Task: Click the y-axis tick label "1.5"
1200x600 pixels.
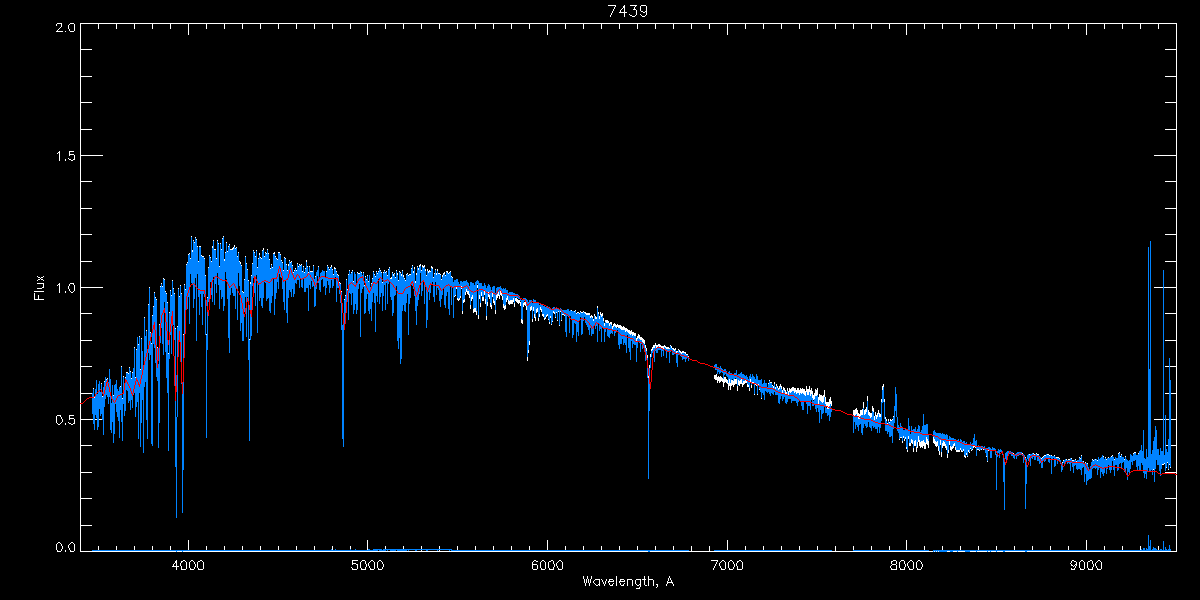Action: [65, 157]
